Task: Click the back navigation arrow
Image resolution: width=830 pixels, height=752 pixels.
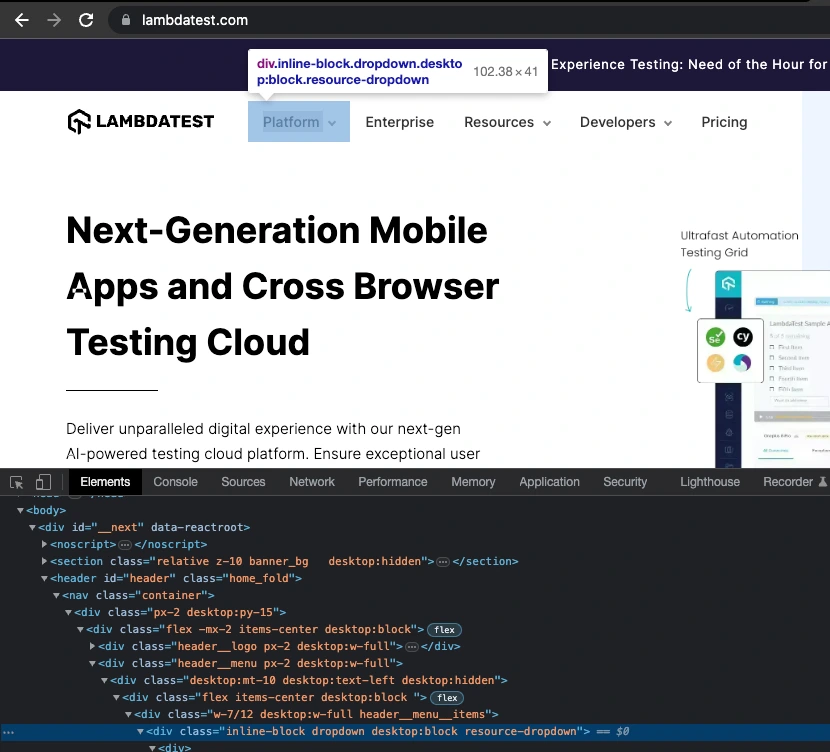Action: (21, 19)
